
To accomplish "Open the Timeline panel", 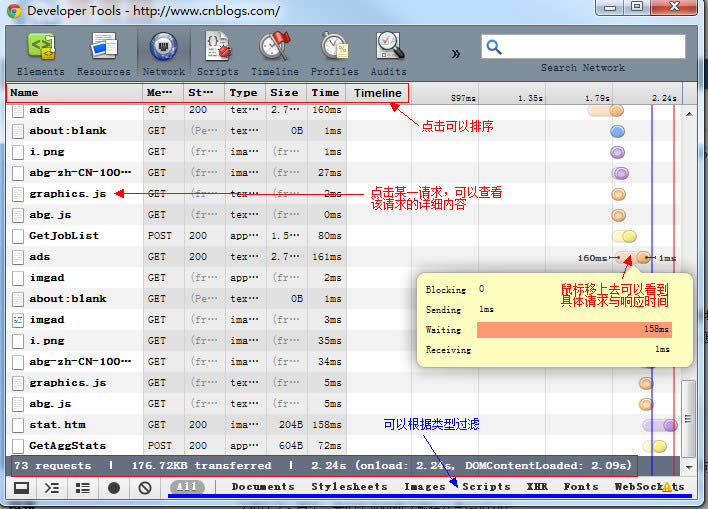I will pos(274,54).
